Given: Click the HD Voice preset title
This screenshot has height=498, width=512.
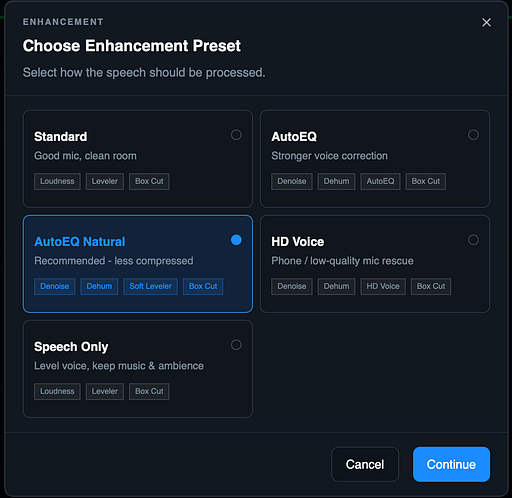Looking at the screenshot, I should coord(298,242).
